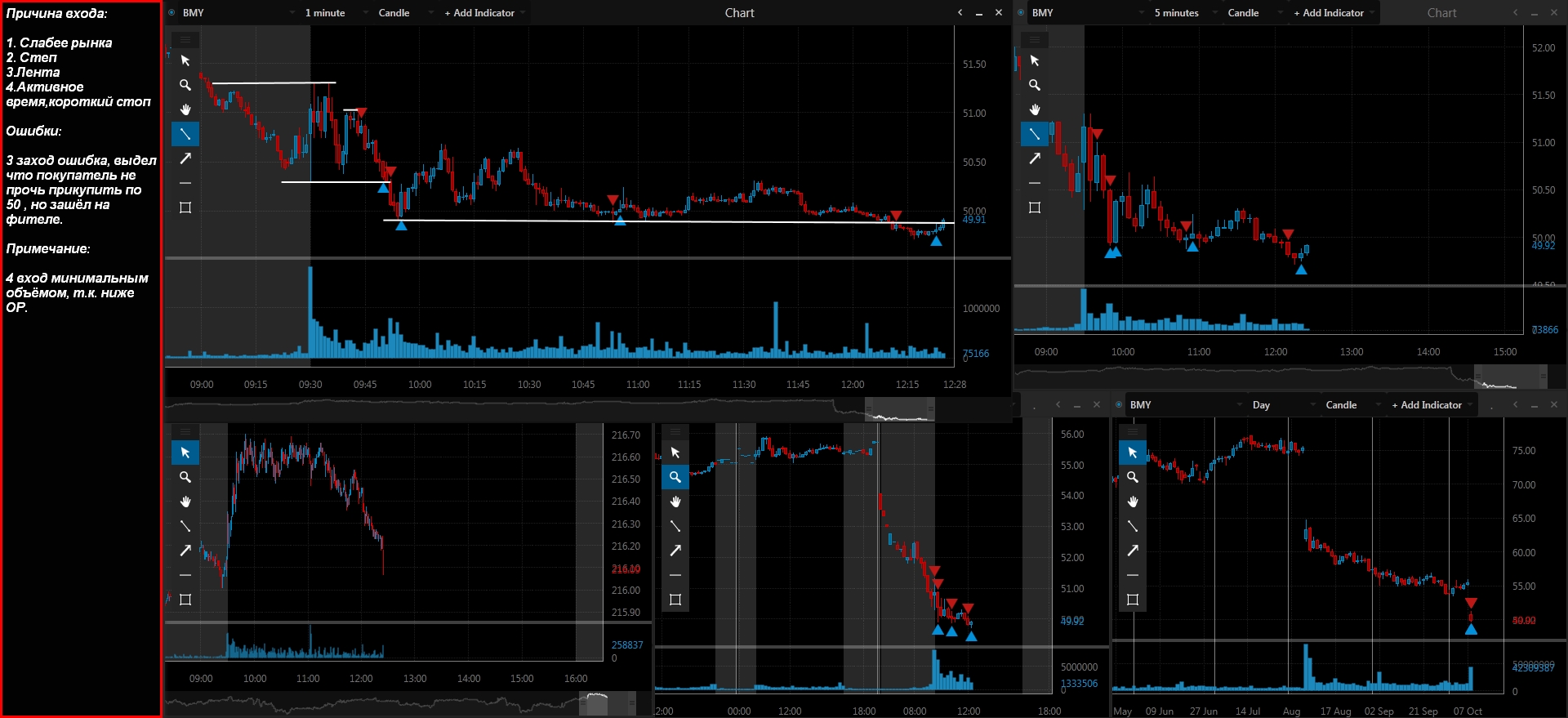This screenshot has width=1568, height=718.
Task: Select the arrow tool in the Day chart
Action: pyautogui.click(x=1133, y=551)
